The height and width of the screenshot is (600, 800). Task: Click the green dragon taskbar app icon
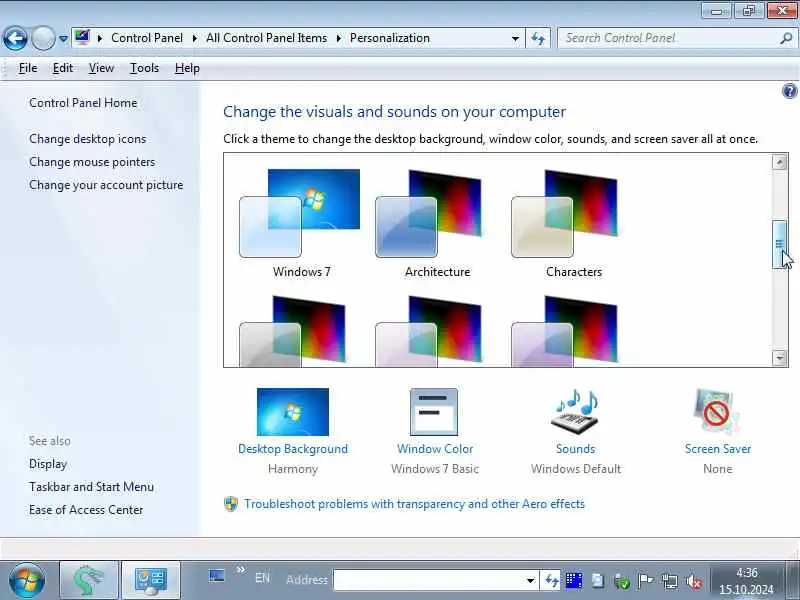[89, 580]
